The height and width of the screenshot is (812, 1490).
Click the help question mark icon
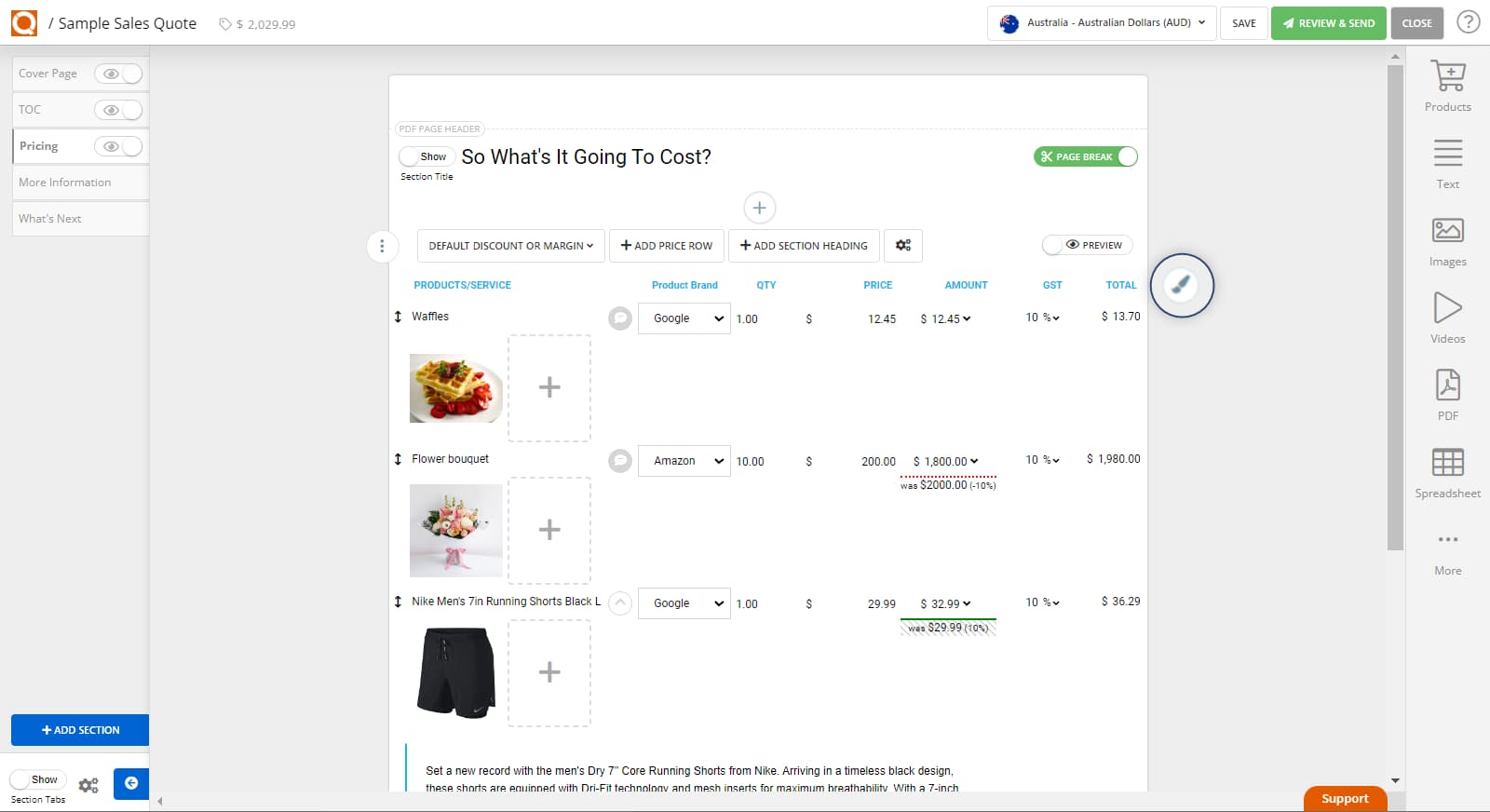1469,22
